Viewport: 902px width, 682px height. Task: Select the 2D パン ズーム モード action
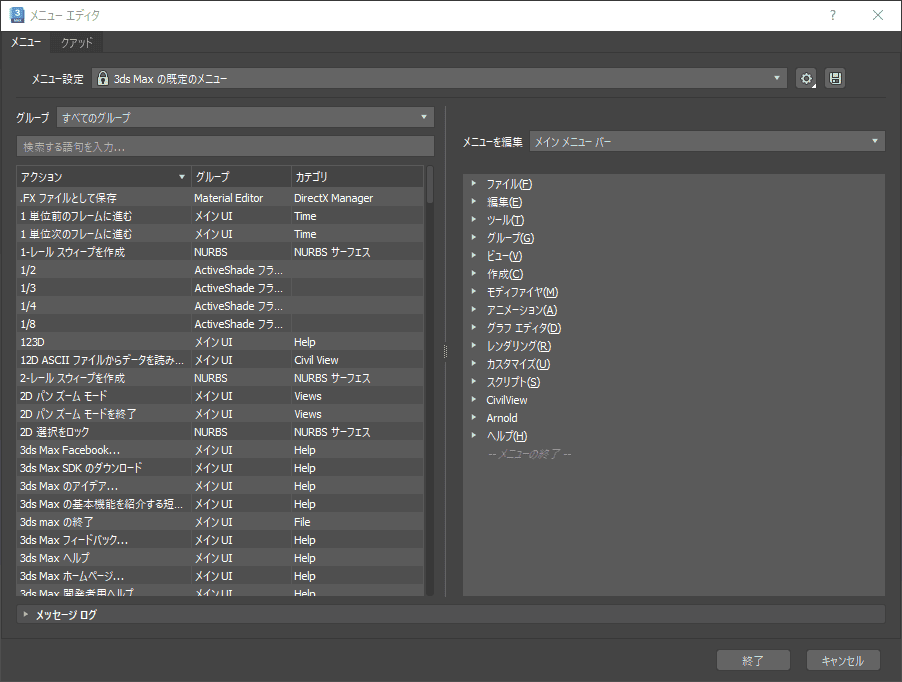(x=220, y=396)
